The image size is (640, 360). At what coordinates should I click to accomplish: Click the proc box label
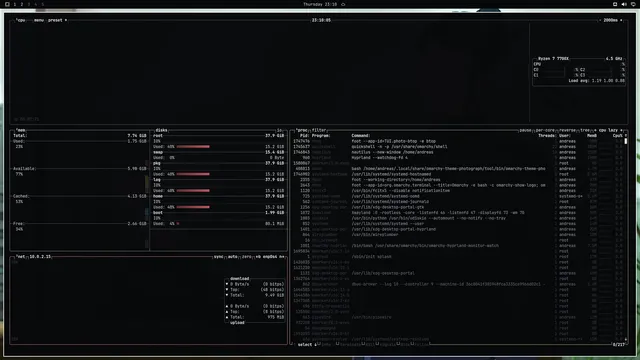(x=302, y=130)
